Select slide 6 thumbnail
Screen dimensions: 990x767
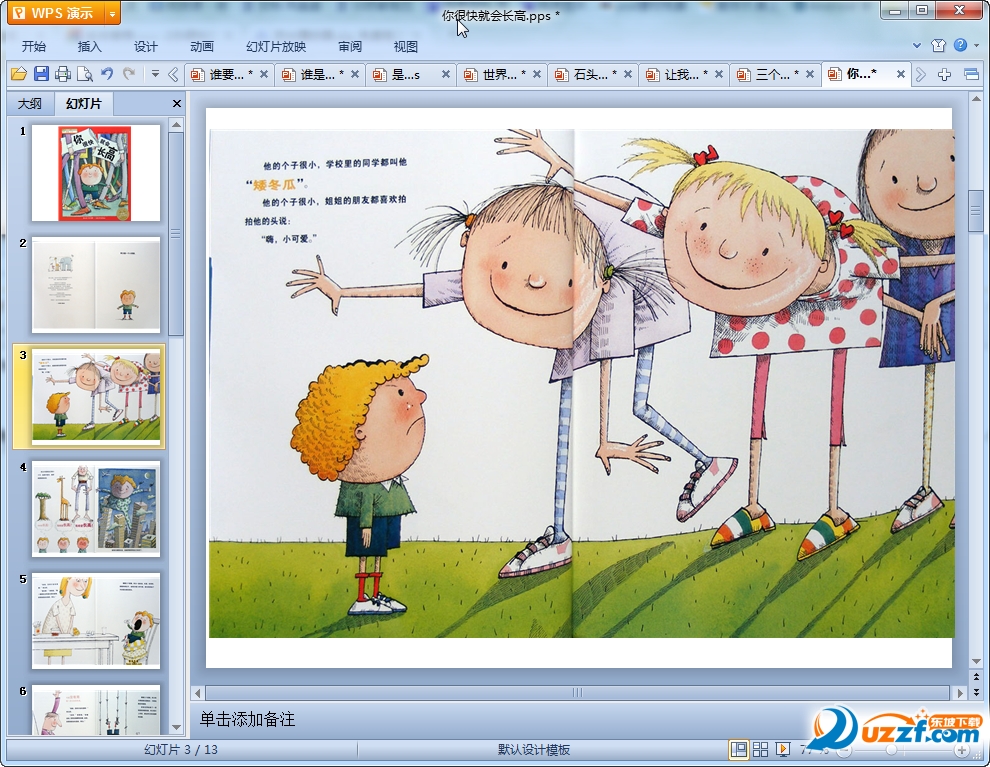point(95,710)
